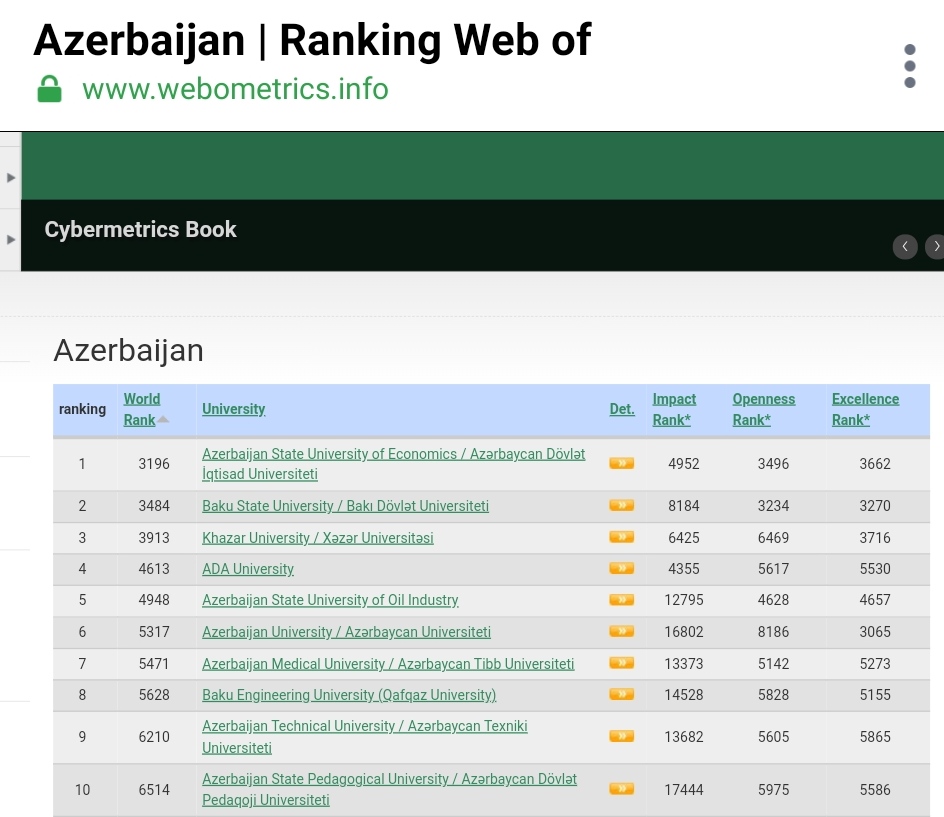Open details icon for Azerbaijan University row 6
Screen dimensions: 944x817
point(622,631)
